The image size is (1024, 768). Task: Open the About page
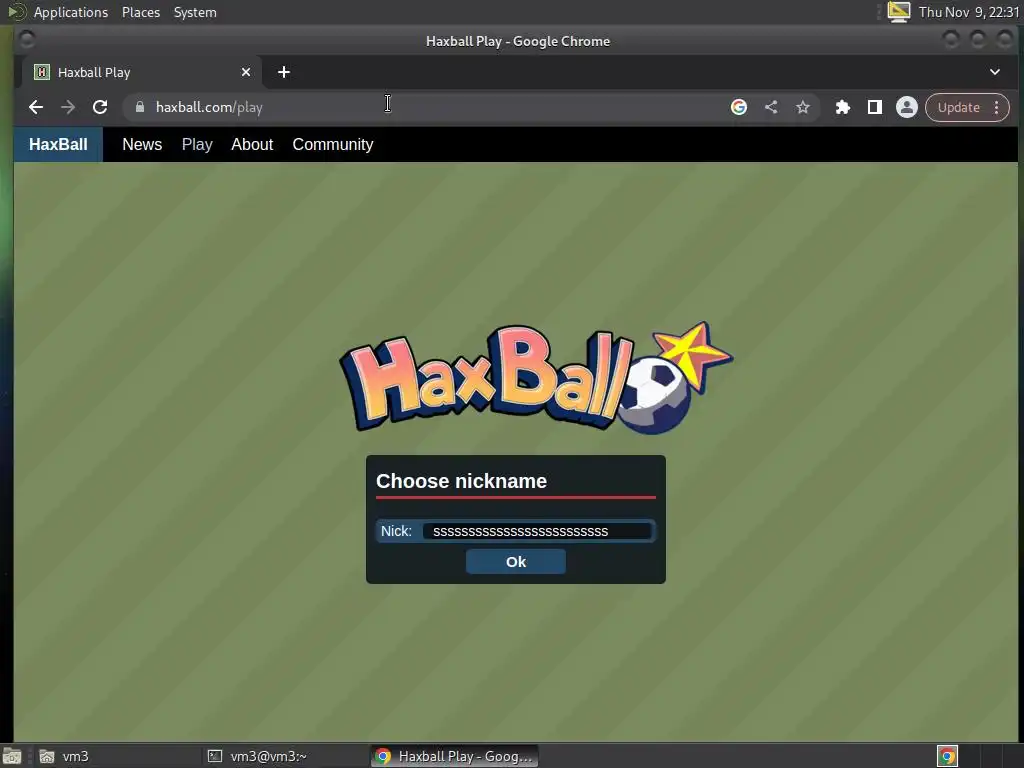pyautogui.click(x=252, y=144)
